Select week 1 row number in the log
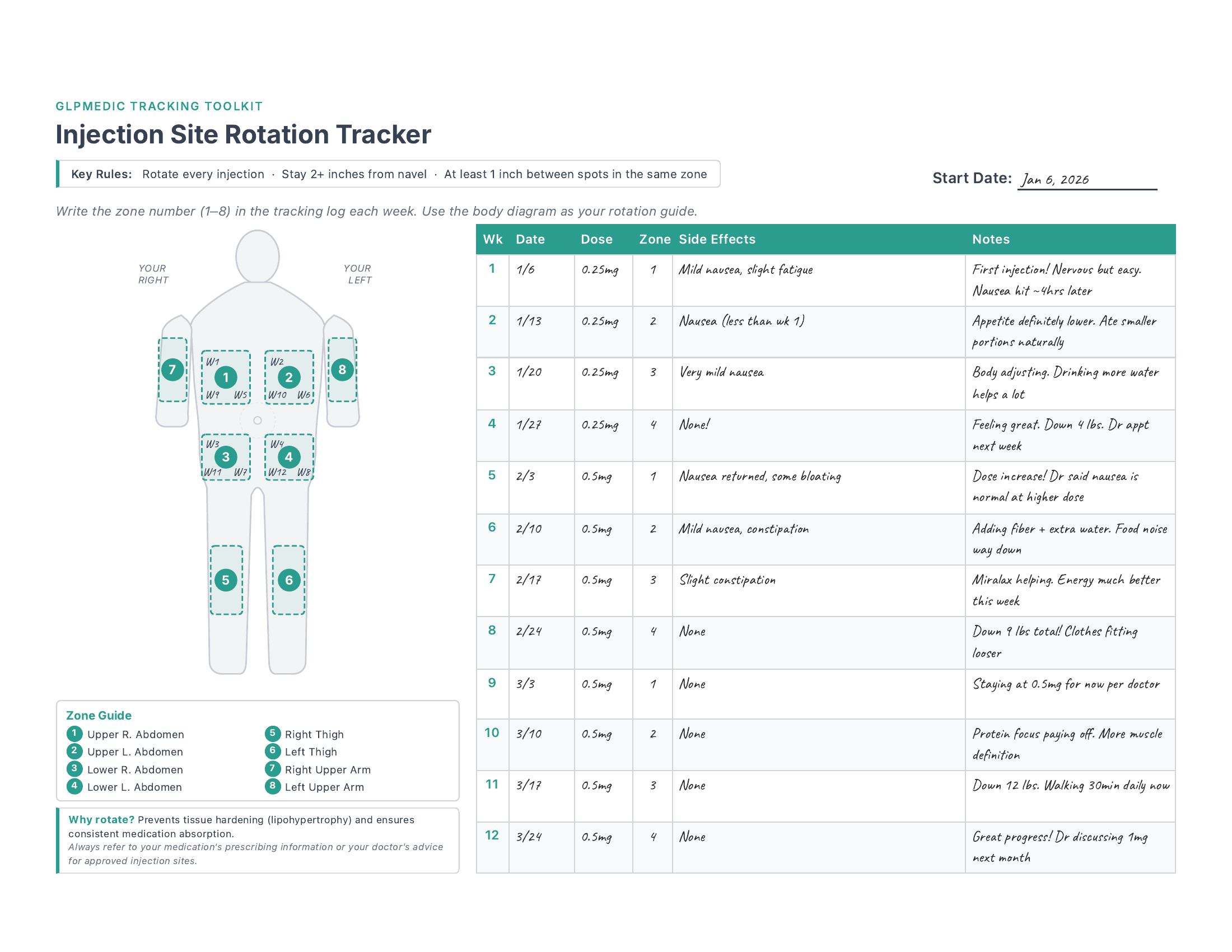 (492, 269)
